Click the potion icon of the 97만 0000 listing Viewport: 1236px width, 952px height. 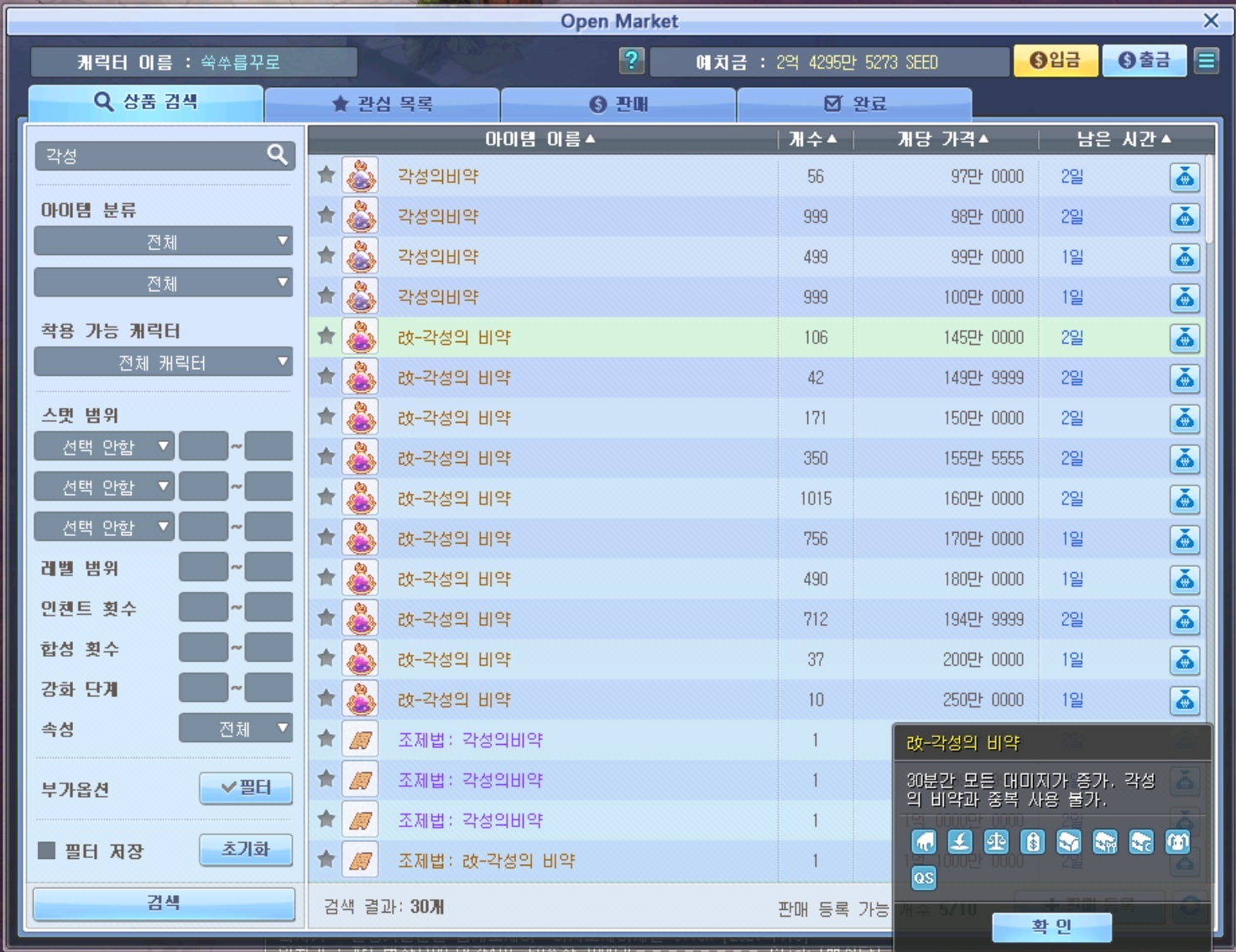point(361,176)
